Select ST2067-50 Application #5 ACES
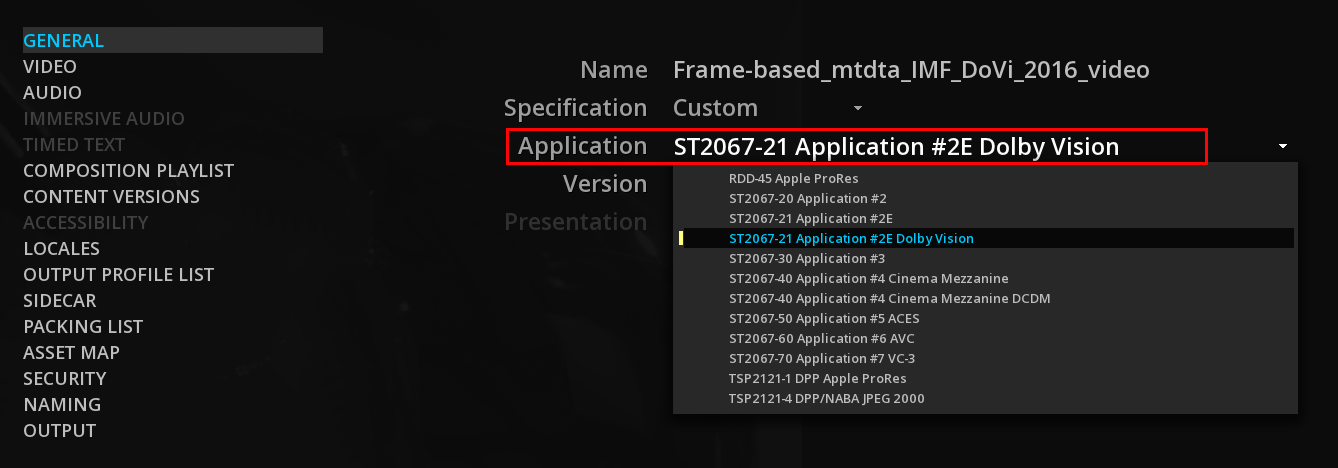This screenshot has height=468, width=1338. coord(823,319)
